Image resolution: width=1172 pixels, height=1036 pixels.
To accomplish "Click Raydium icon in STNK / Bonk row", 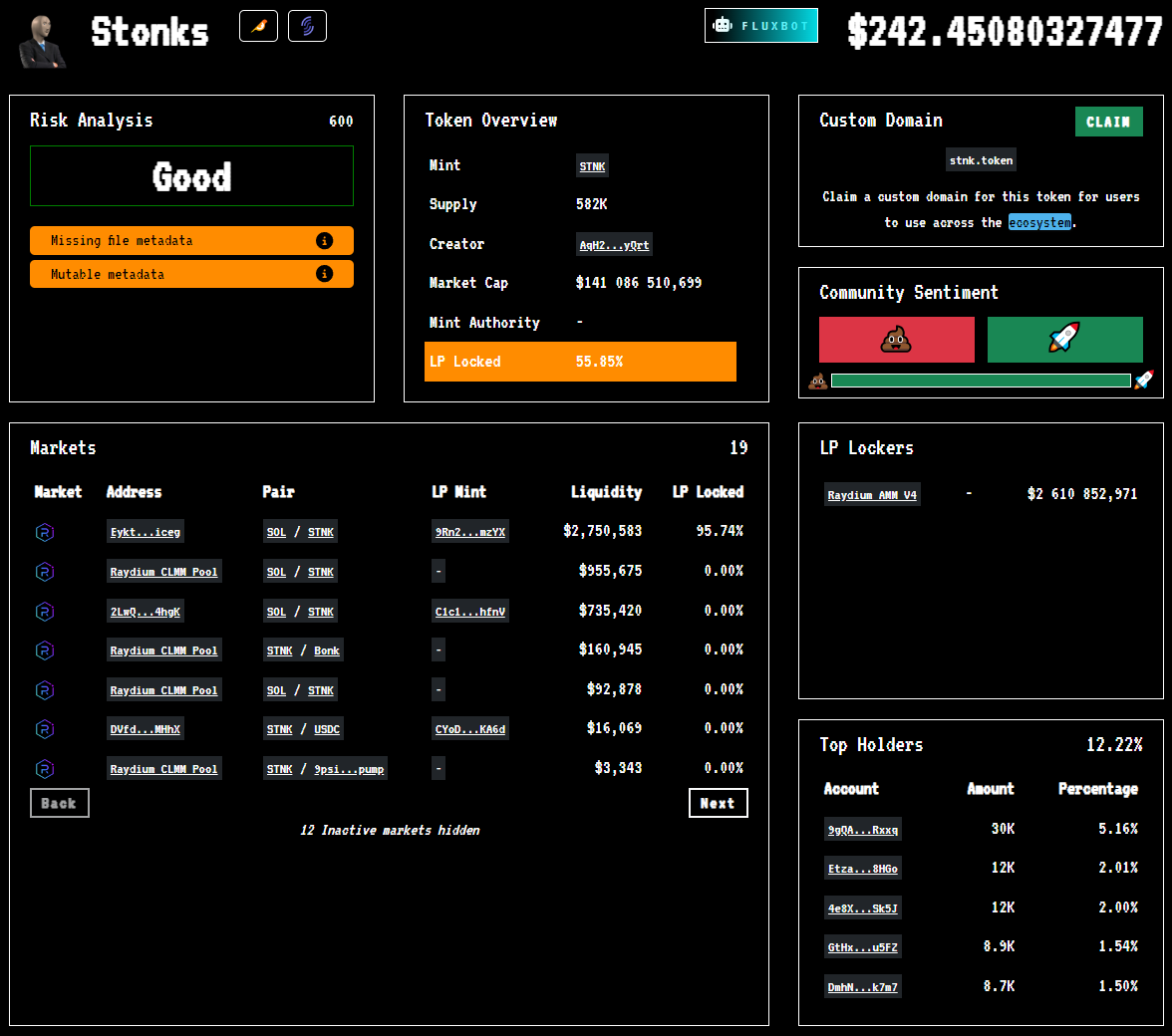I will tap(45, 649).
